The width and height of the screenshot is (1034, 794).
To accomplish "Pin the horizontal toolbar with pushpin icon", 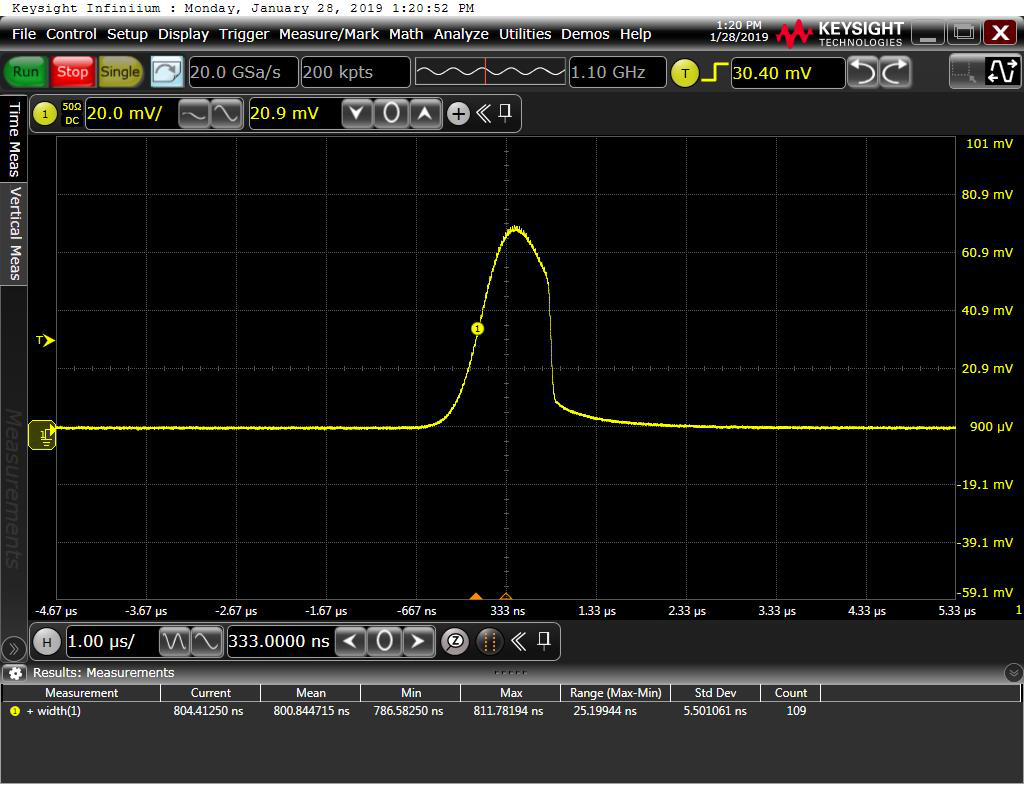I will point(544,640).
